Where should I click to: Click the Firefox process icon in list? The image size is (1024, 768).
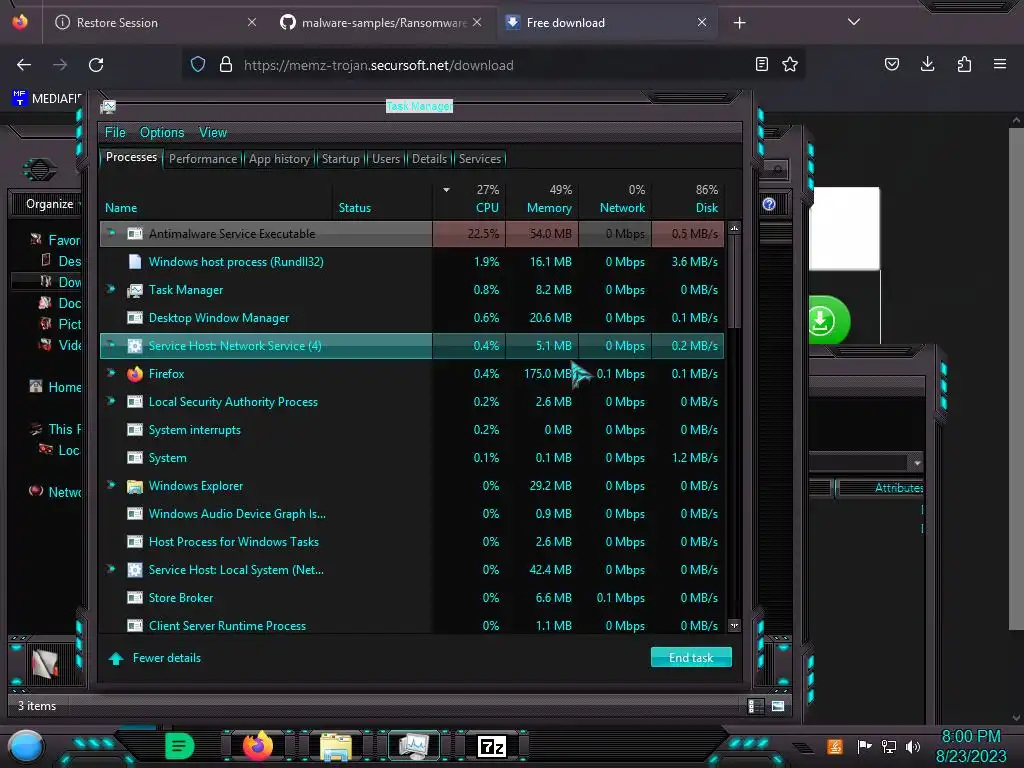click(135, 374)
